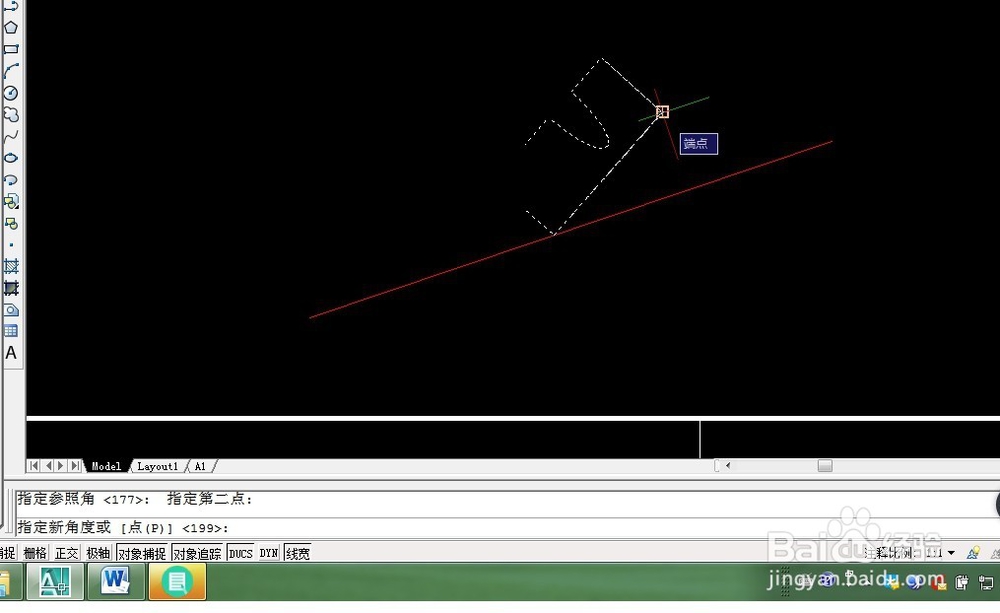Select the Polygon draw tool
Viewport: 1000px width, 613px height.
coord(11,27)
